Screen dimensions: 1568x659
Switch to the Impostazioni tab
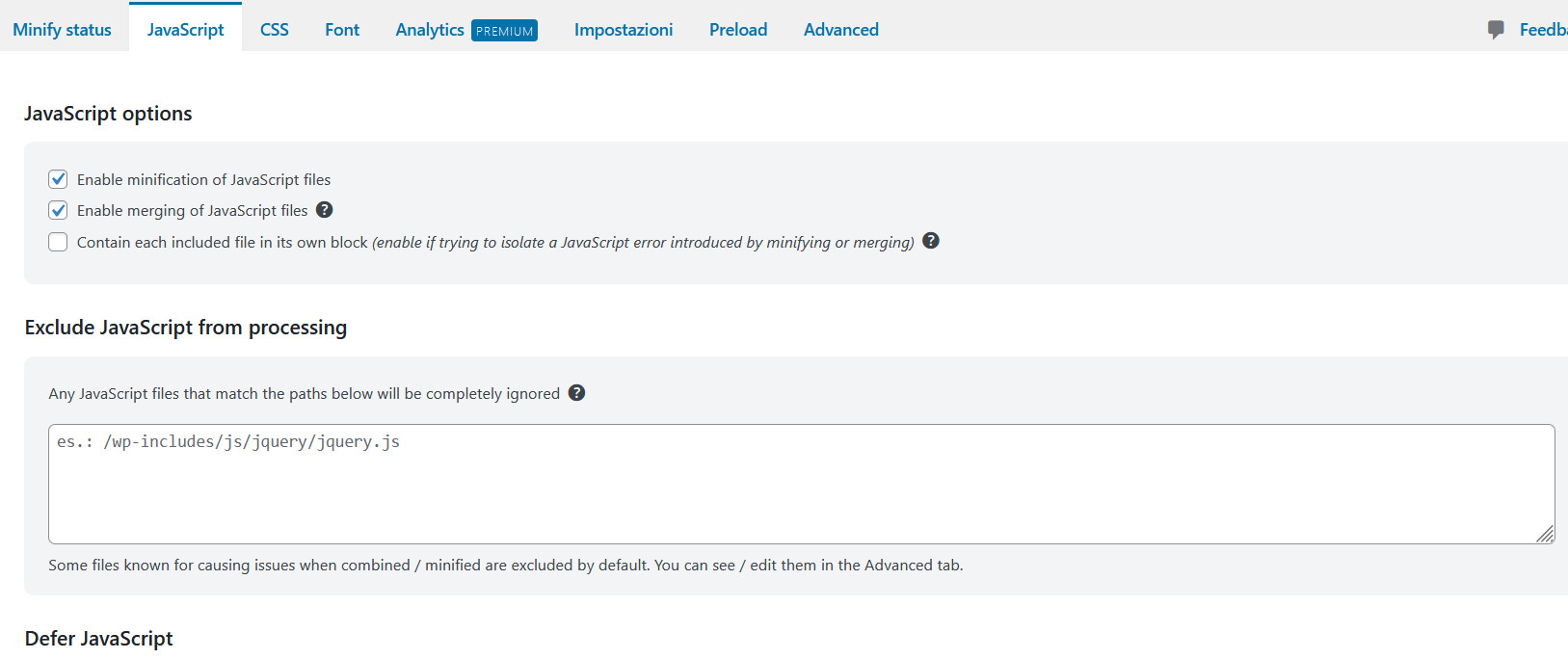tap(624, 30)
